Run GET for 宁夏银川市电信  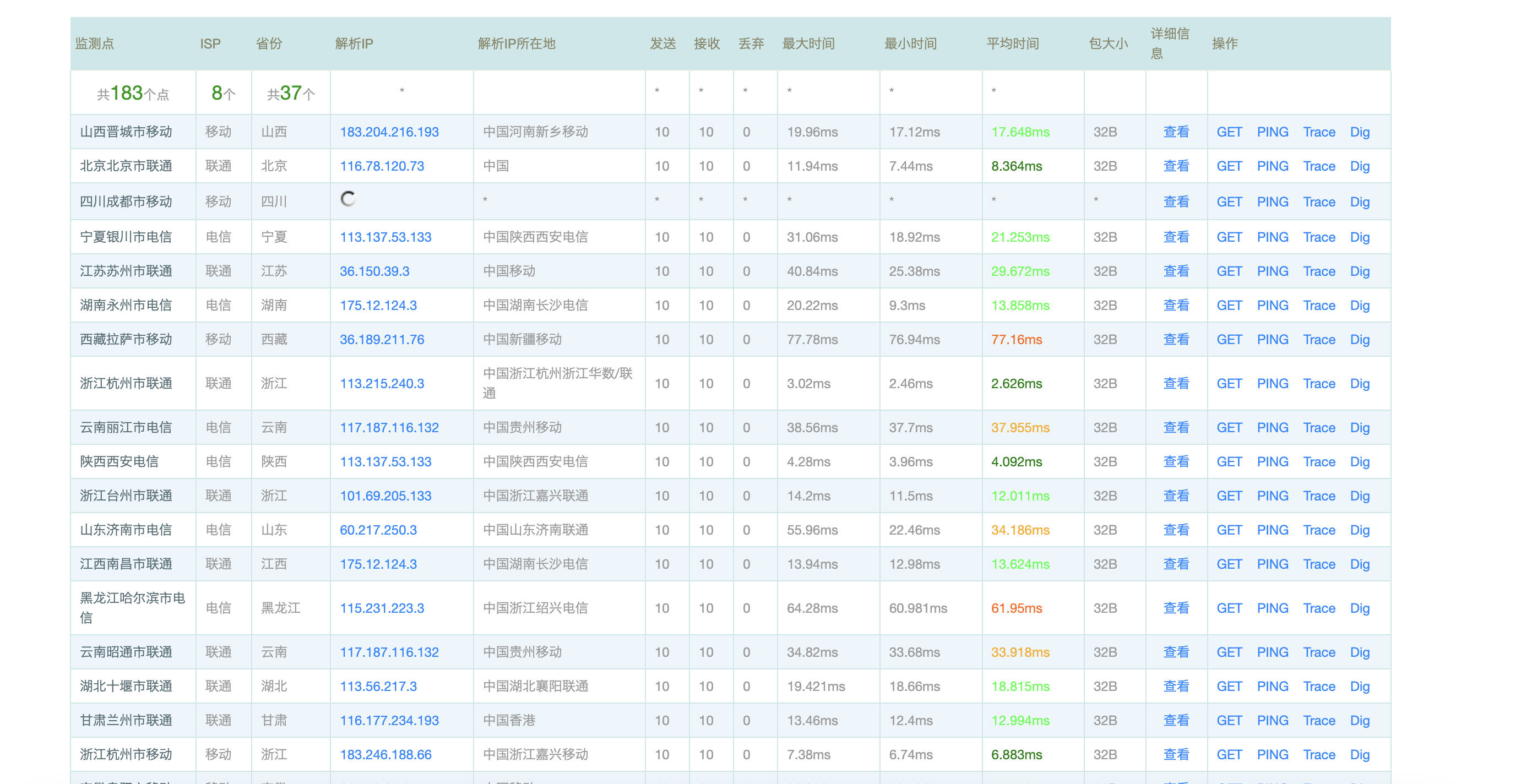[1229, 237]
